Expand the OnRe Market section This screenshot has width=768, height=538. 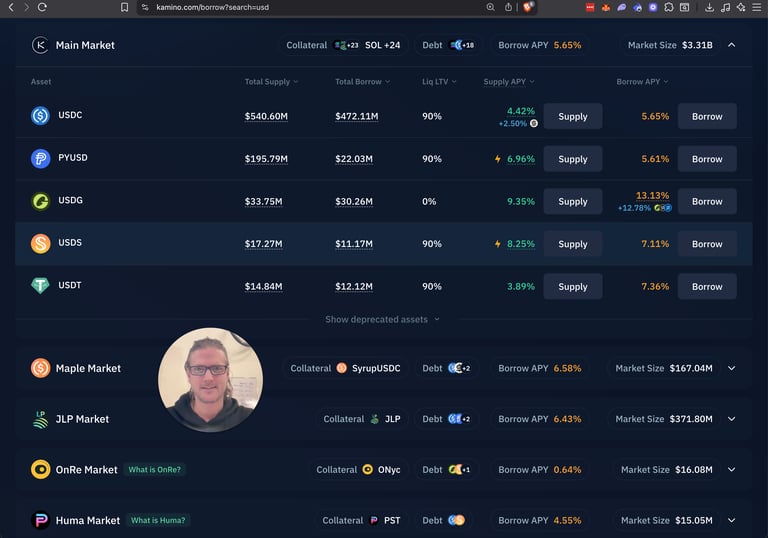click(731, 469)
